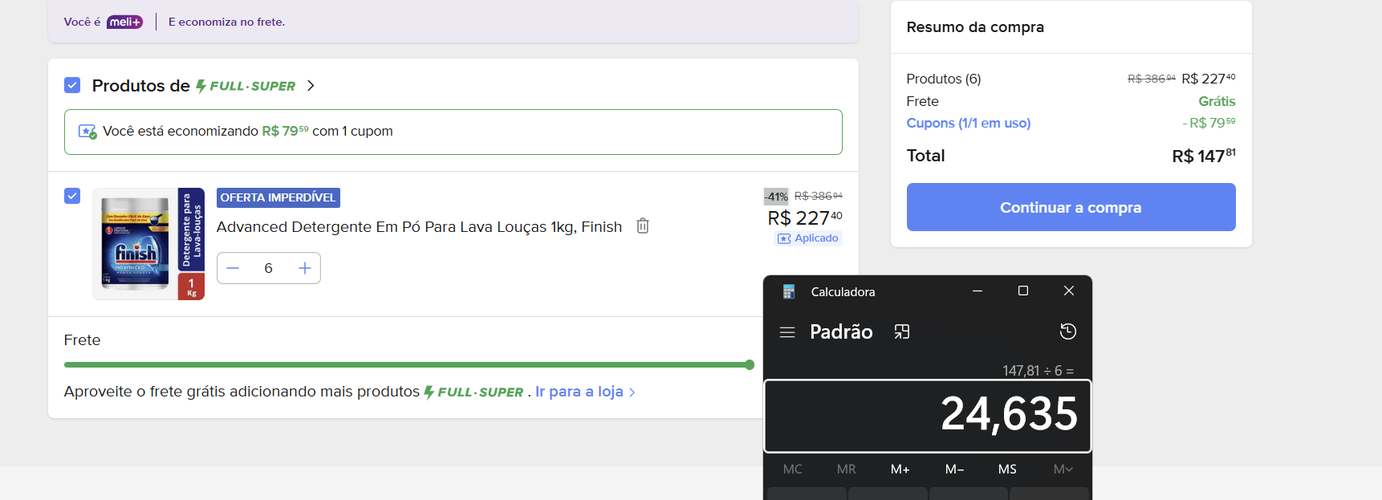Image resolution: width=1382 pixels, height=500 pixels.
Task: Click the R$ 227,40 item price
Action: point(805,217)
